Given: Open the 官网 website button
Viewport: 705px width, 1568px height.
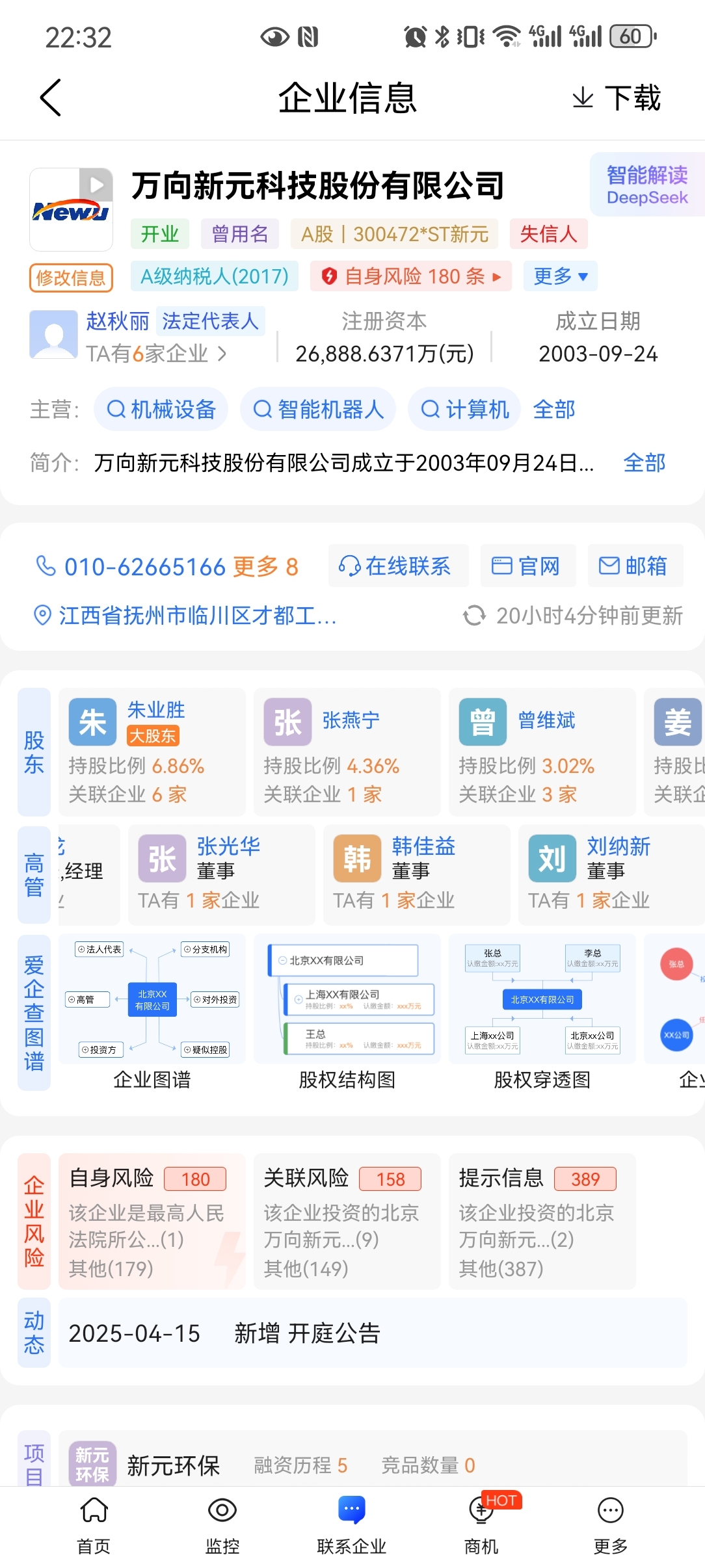Looking at the screenshot, I should 528,566.
